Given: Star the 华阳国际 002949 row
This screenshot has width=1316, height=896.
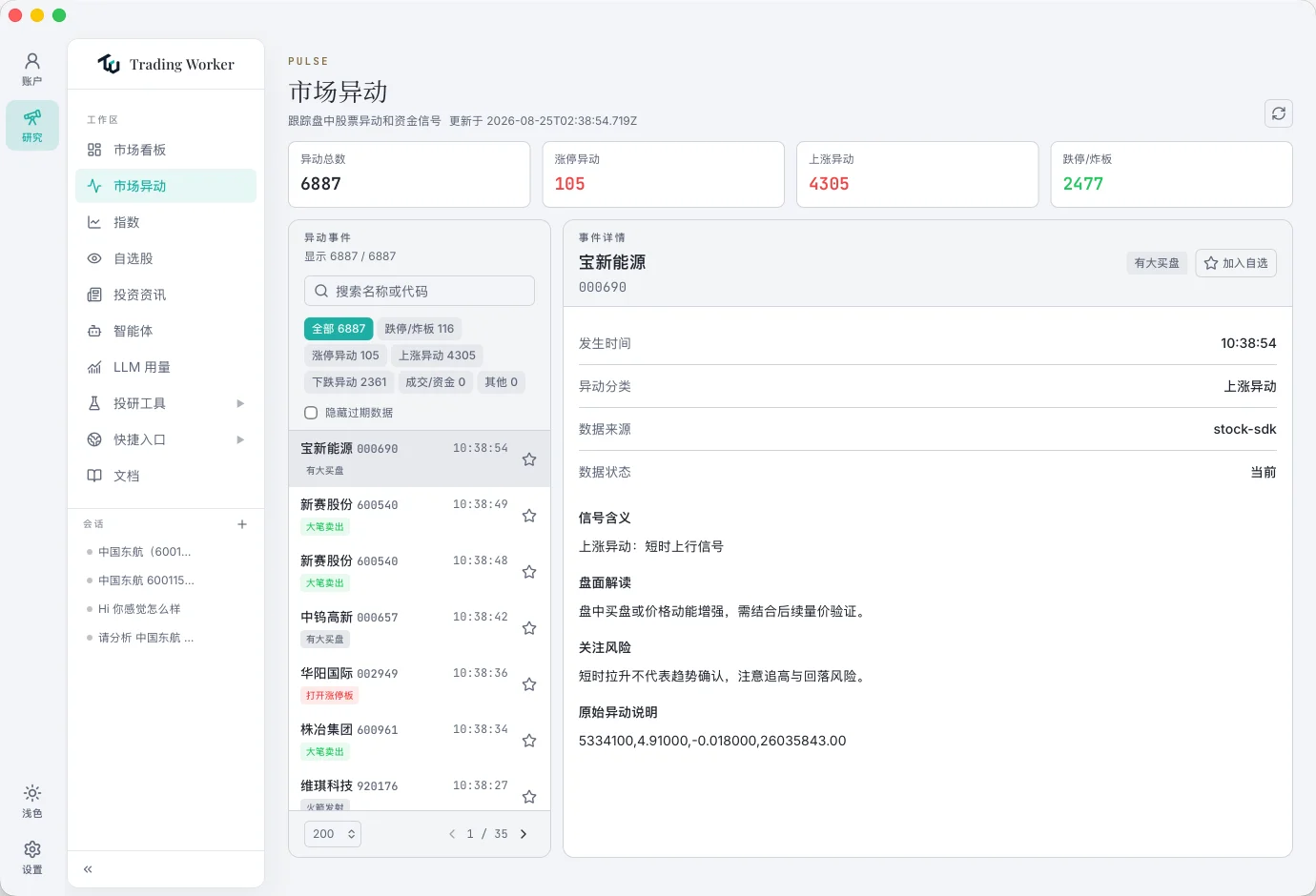Looking at the screenshot, I should point(529,684).
